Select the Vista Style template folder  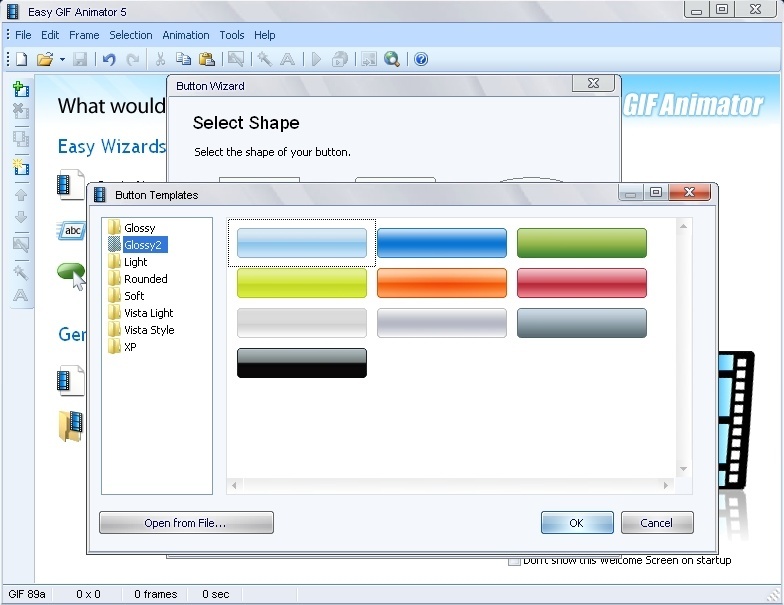click(x=141, y=330)
